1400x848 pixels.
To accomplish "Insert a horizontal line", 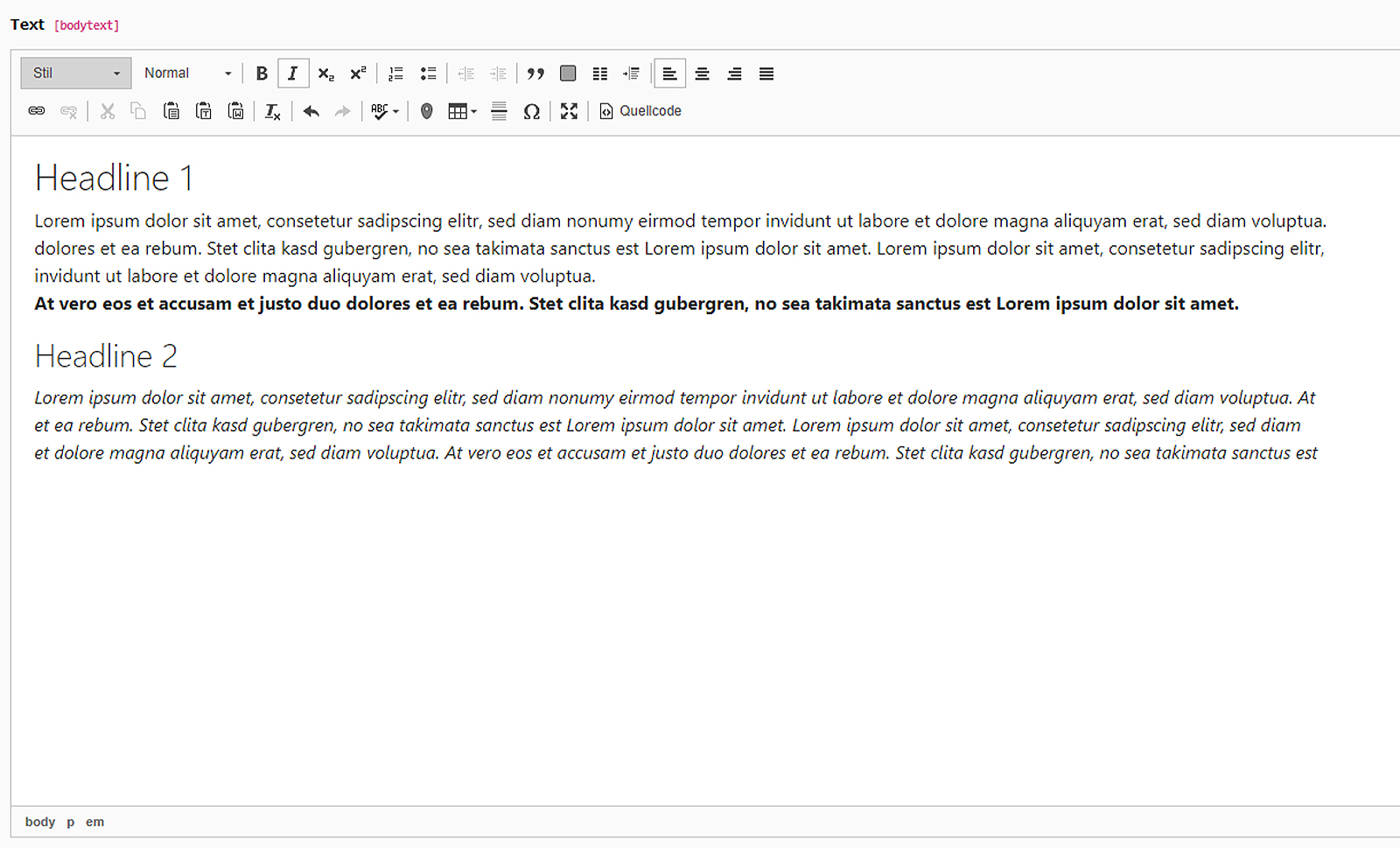I will [x=499, y=111].
